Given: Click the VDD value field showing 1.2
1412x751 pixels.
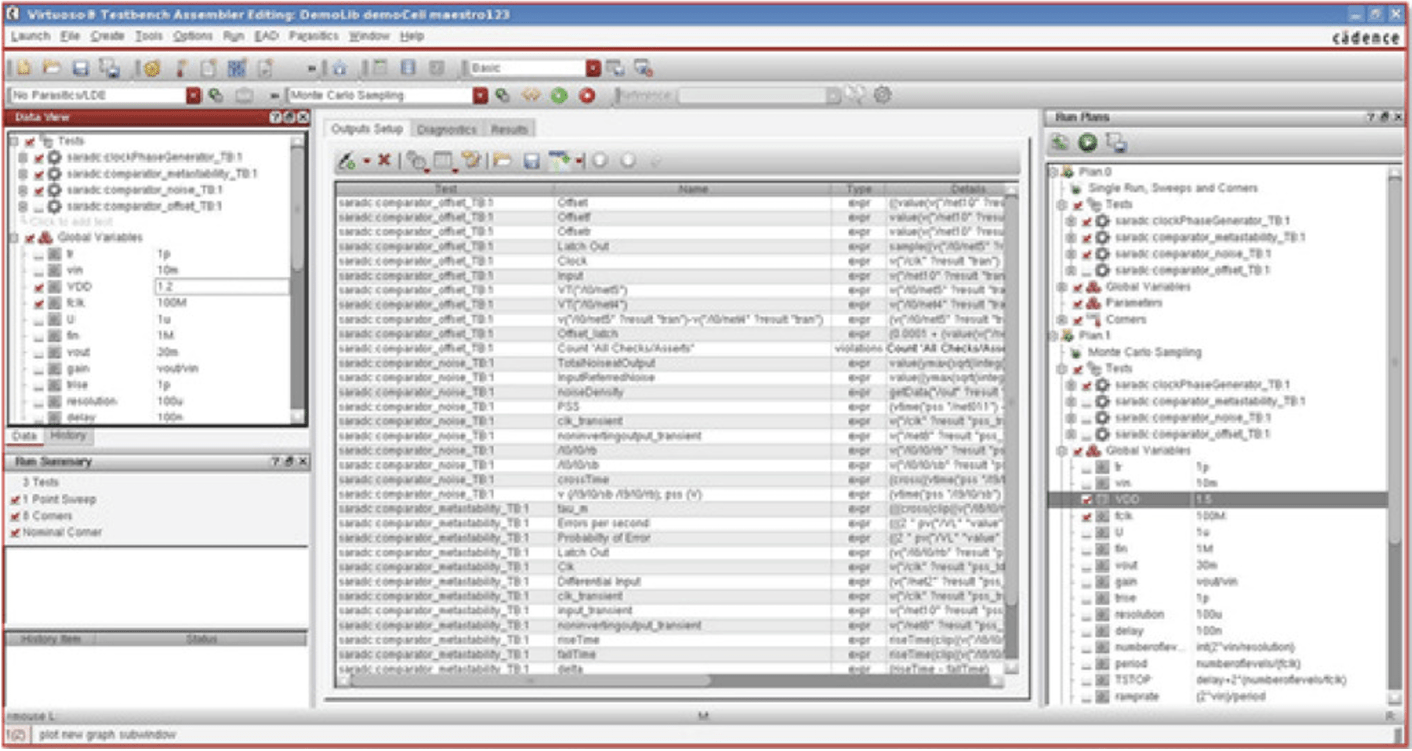Looking at the screenshot, I should point(221,287).
